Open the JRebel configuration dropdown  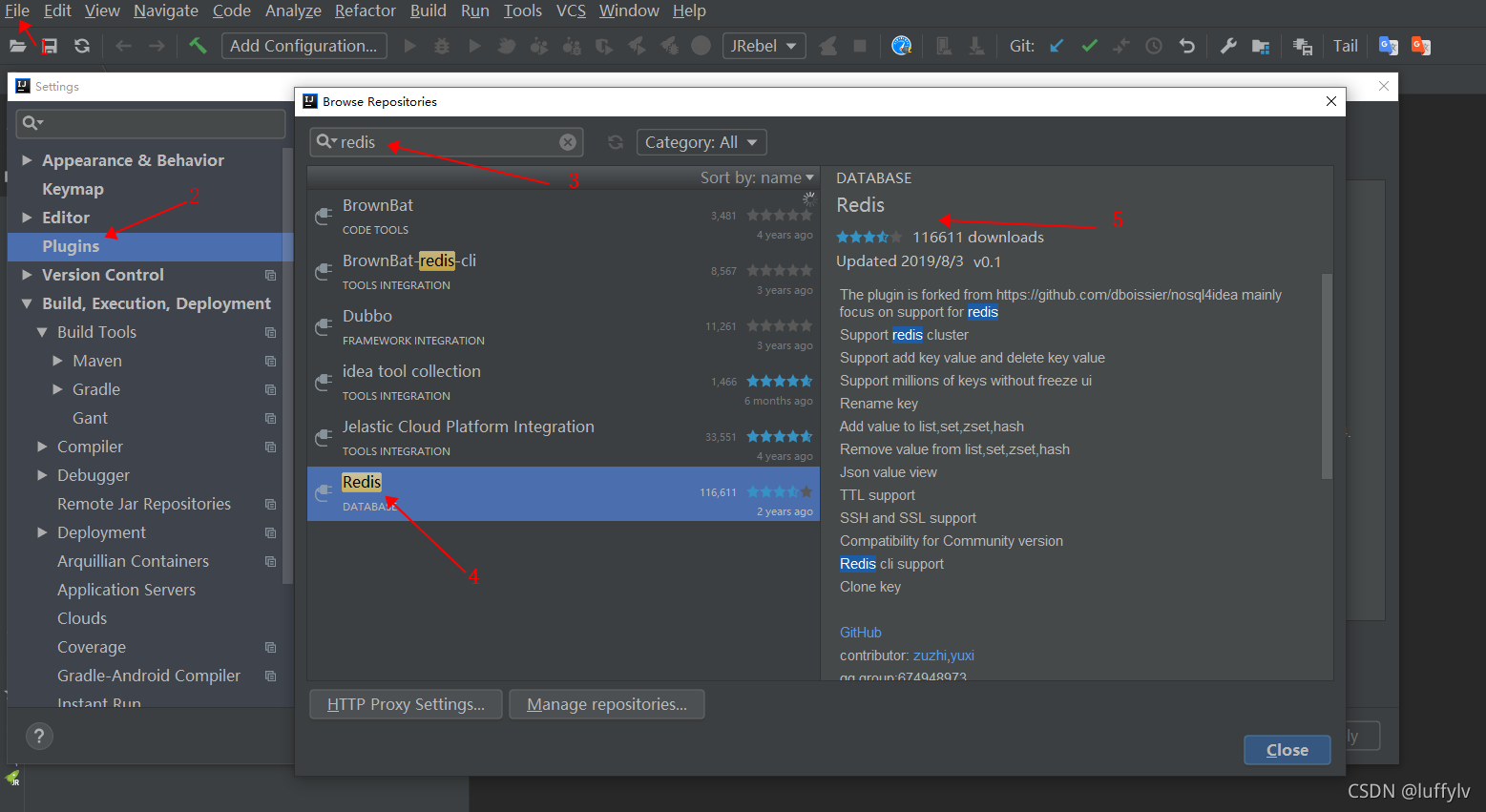click(764, 46)
